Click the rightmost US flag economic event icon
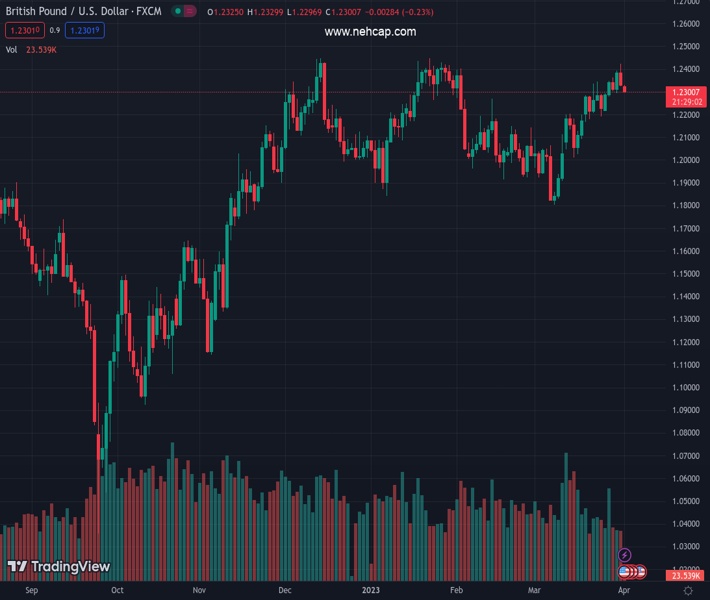Screen dimensions: 710x600 click(x=641, y=572)
